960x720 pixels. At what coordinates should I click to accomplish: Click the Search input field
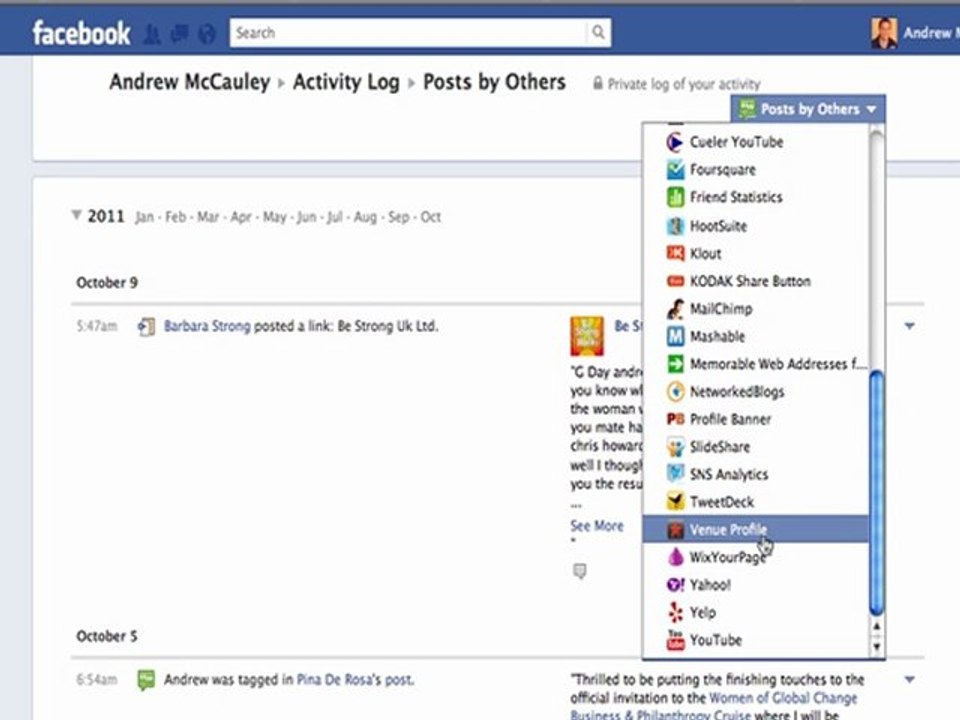tap(408, 32)
